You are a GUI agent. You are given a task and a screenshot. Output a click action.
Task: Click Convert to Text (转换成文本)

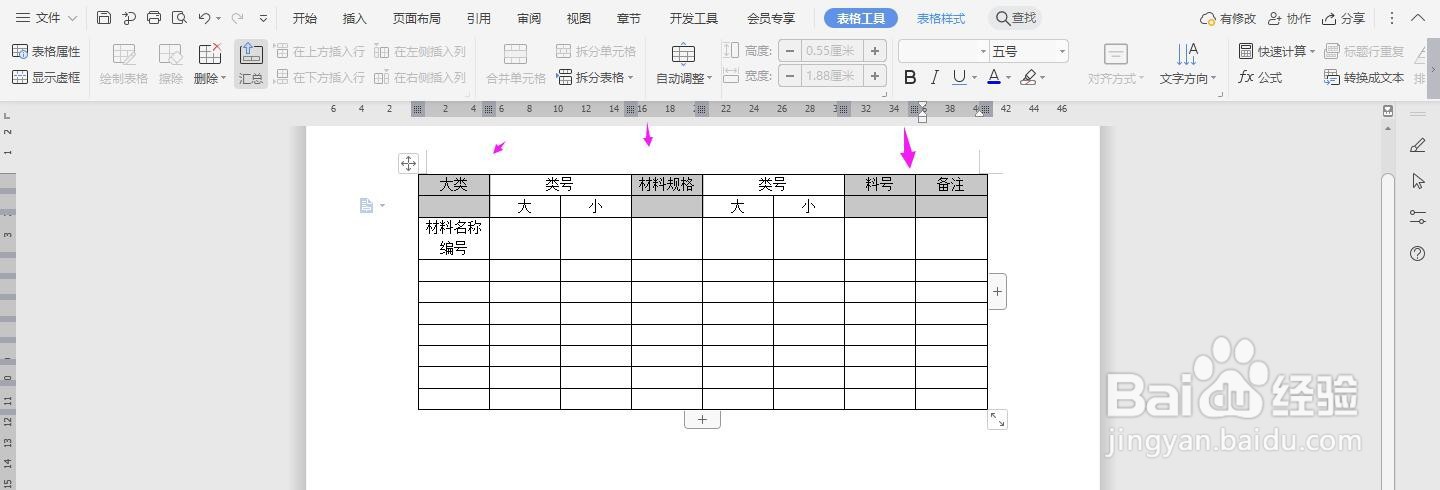pyautogui.click(x=1364, y=77)
